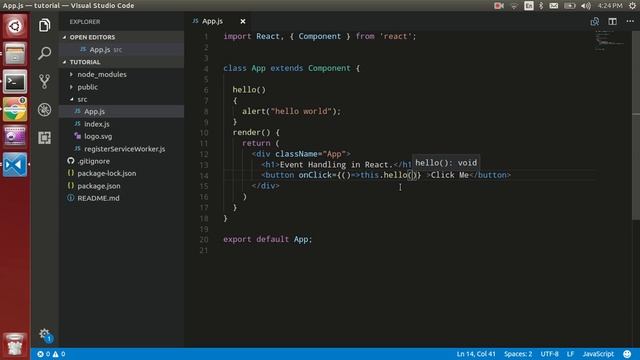Click the screen recorder icon in top panel

(499, 6)
